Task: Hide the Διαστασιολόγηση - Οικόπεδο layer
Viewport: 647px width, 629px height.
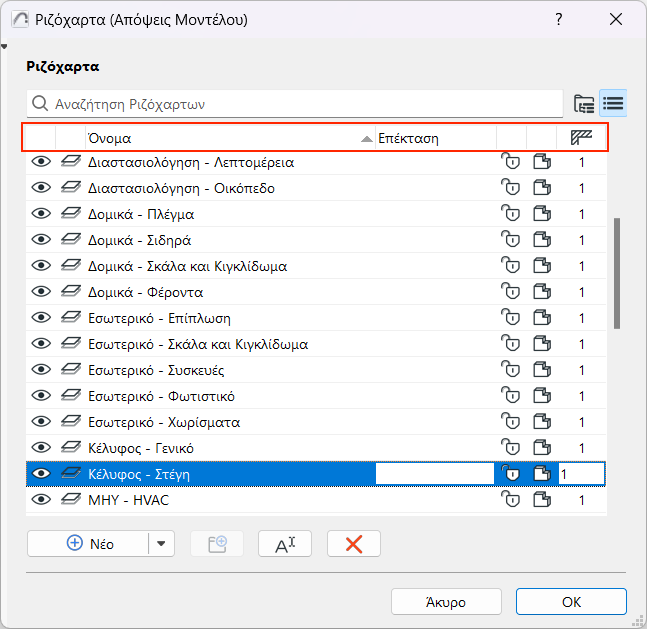Action: point(41,188)
